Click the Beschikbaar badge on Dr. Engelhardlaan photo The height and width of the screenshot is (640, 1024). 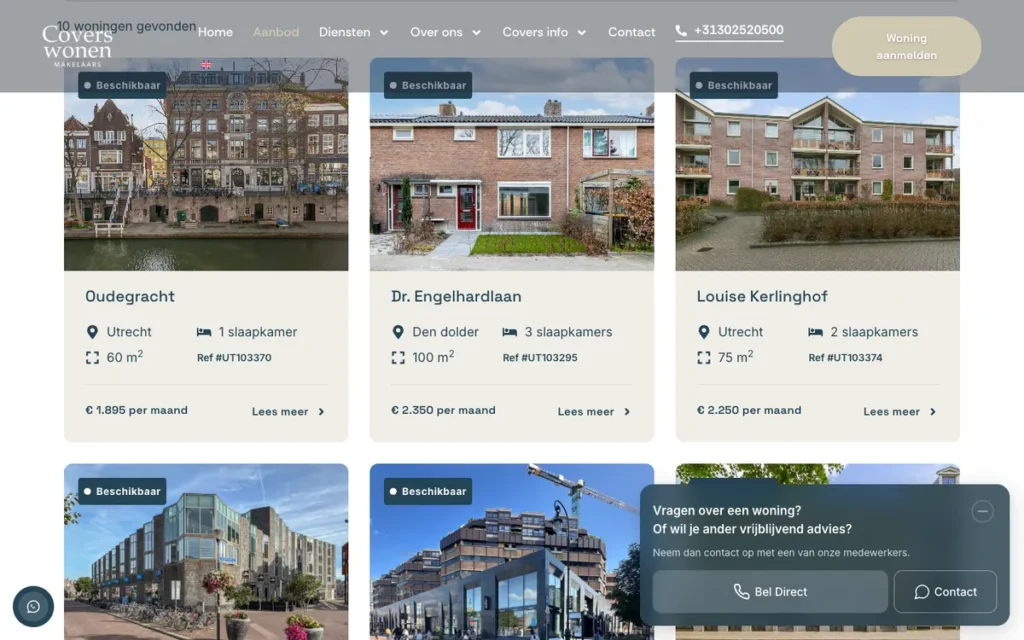click(x=428, y=86)
